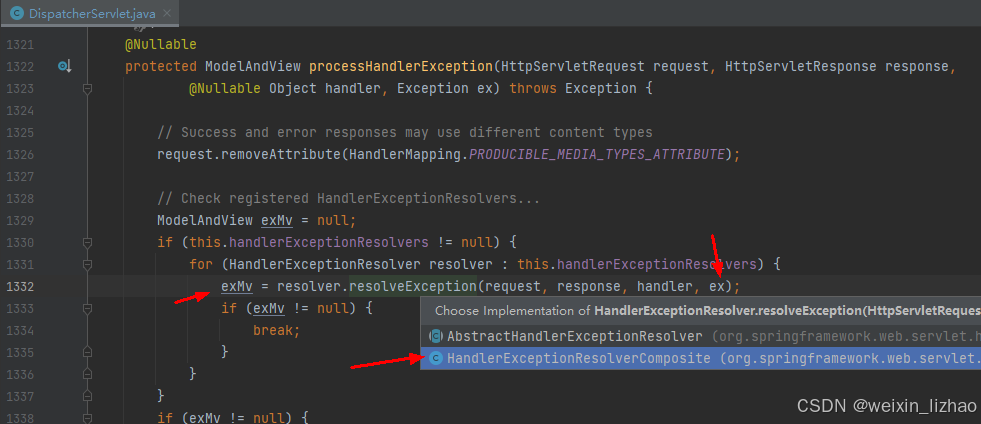The image size is (981, 424).
Task: Click the removeAttribute method call
Action: 281,154
